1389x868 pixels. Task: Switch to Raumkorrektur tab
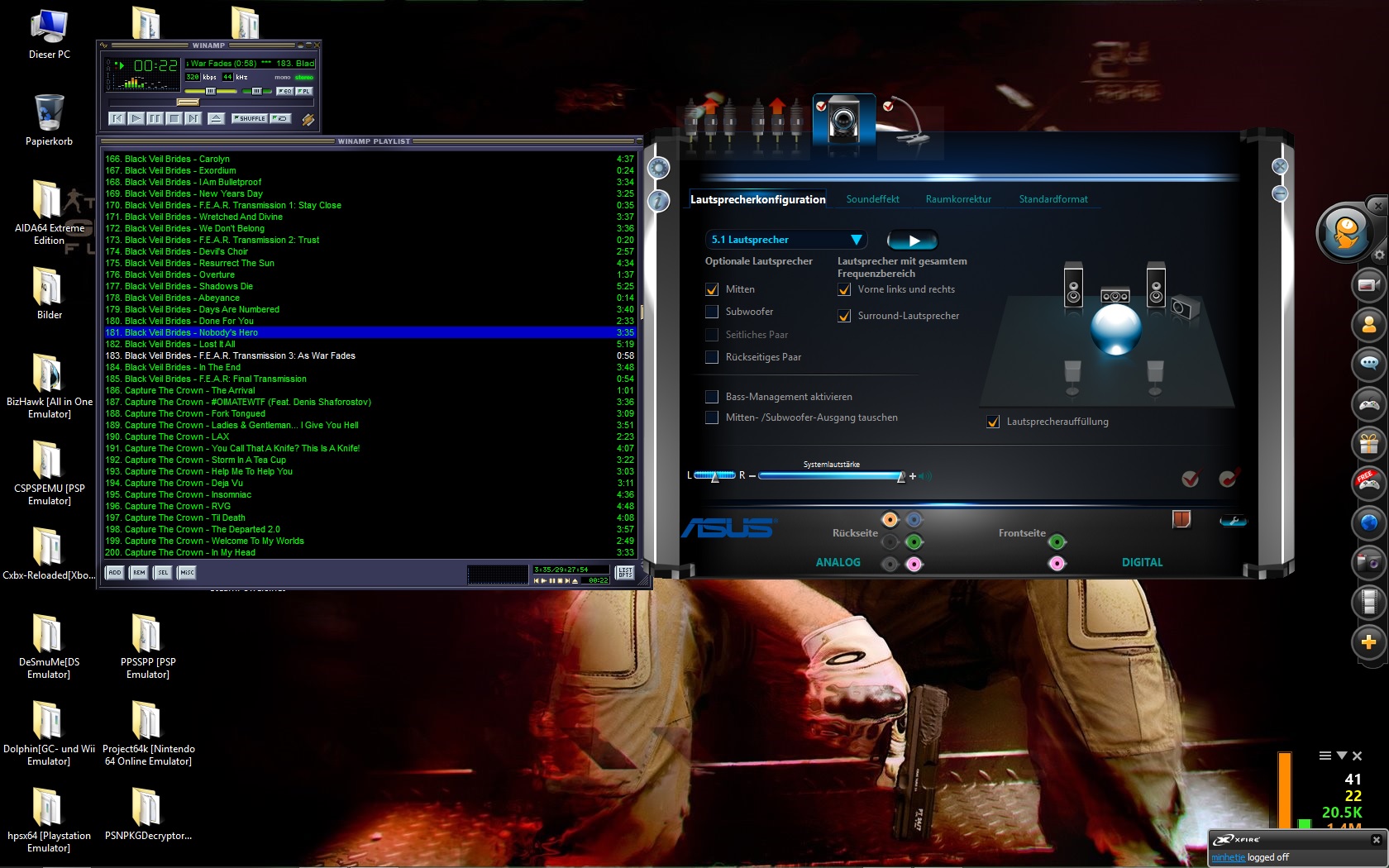[x=958, y=199]
